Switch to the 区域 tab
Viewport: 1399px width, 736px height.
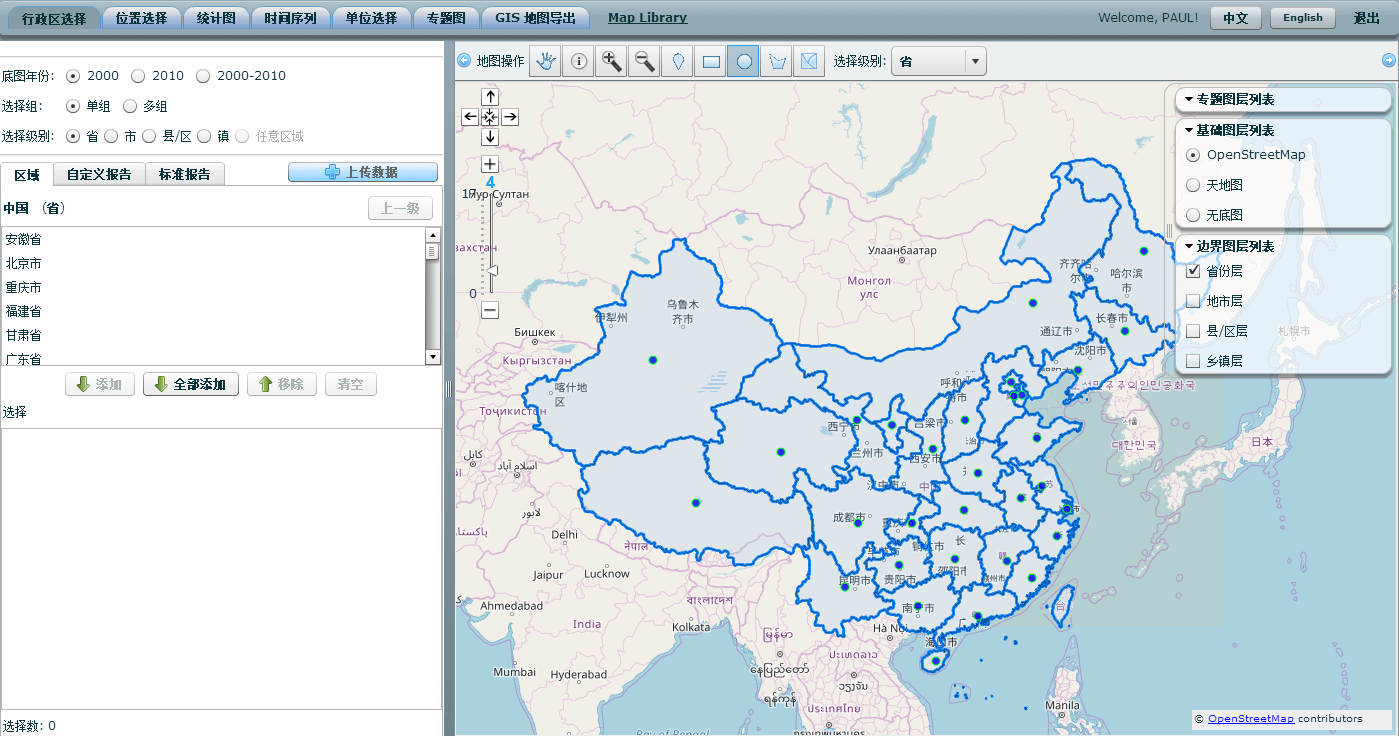(x=27, y=174)
